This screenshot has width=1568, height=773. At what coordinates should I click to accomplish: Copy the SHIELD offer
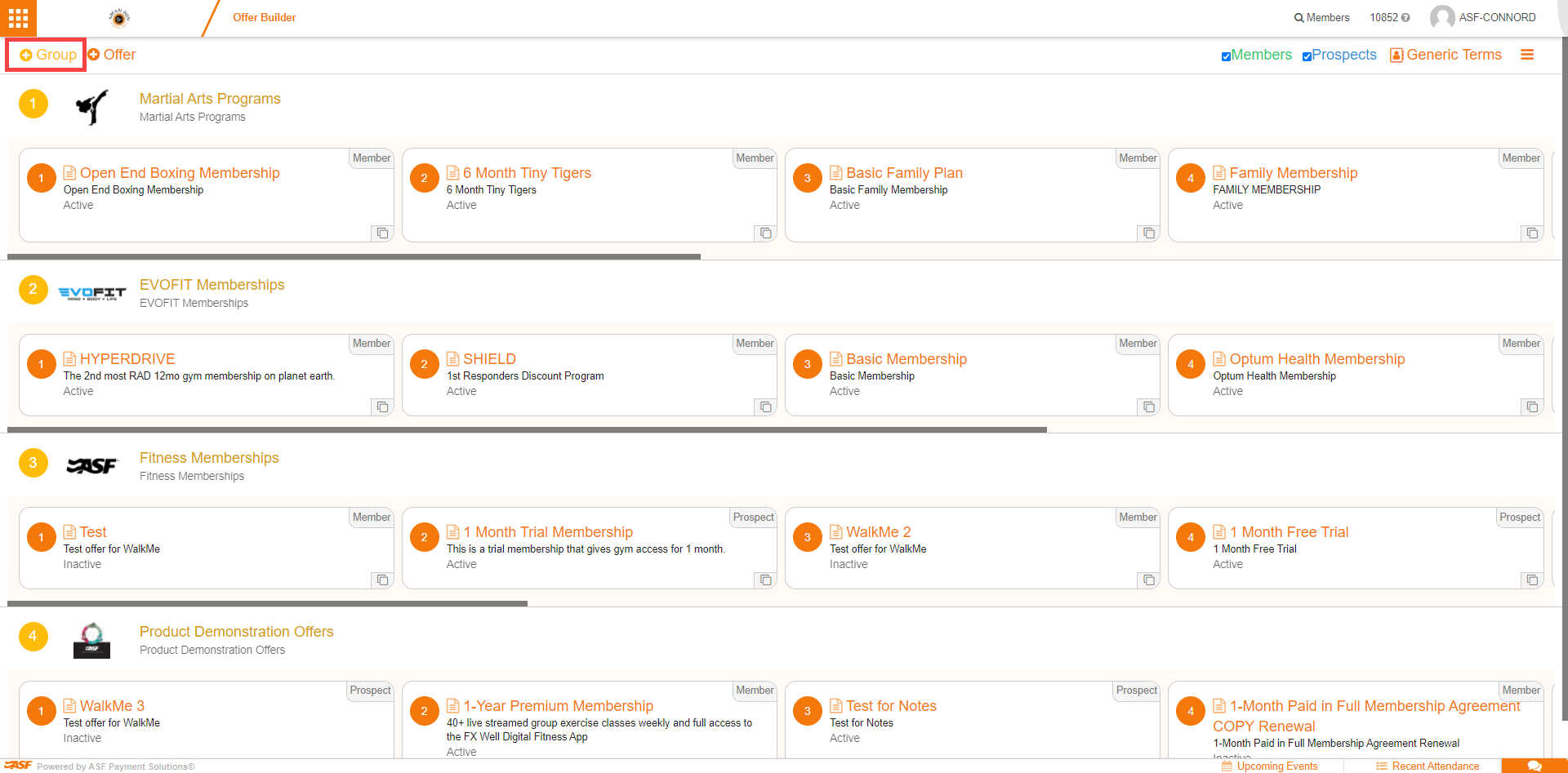pyautogui.click(x=765, y=406)
